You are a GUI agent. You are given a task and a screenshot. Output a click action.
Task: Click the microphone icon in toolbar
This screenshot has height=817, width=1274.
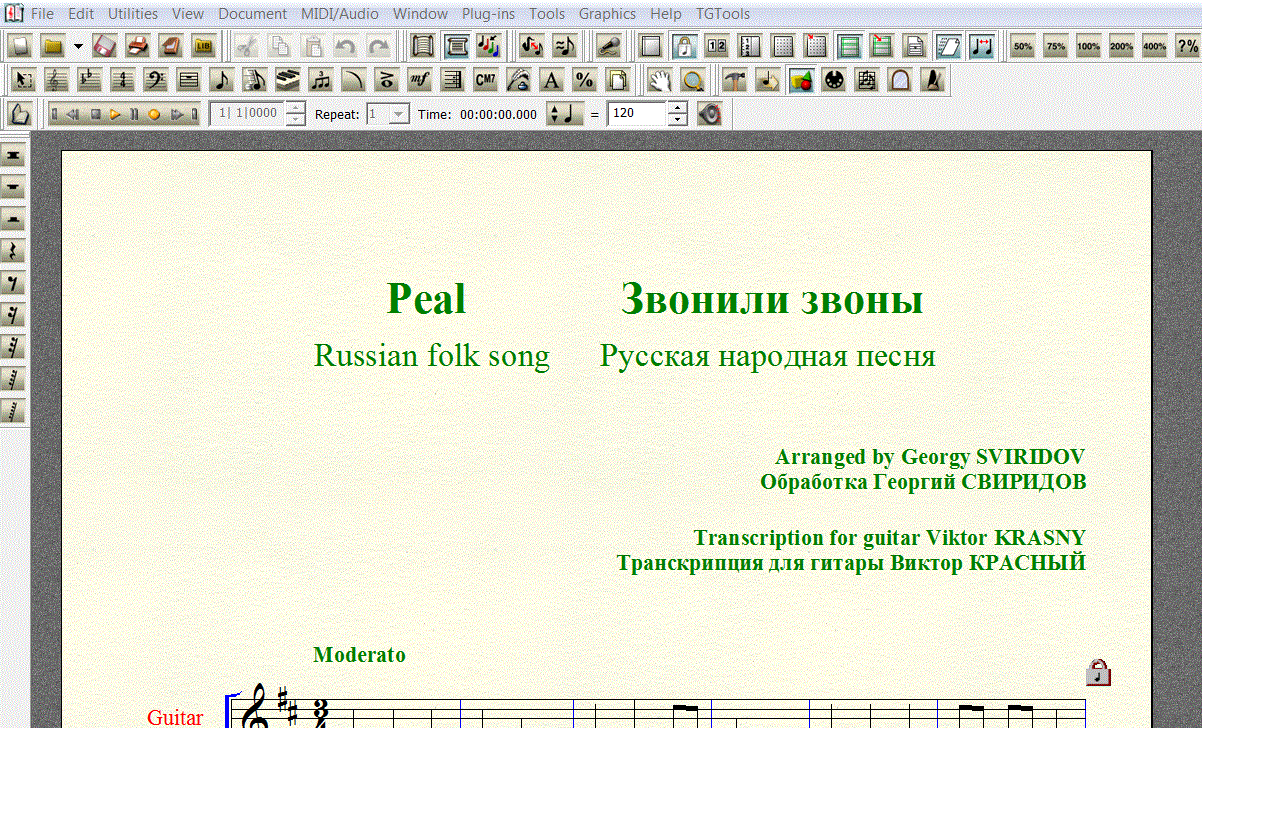coord(608,46)
